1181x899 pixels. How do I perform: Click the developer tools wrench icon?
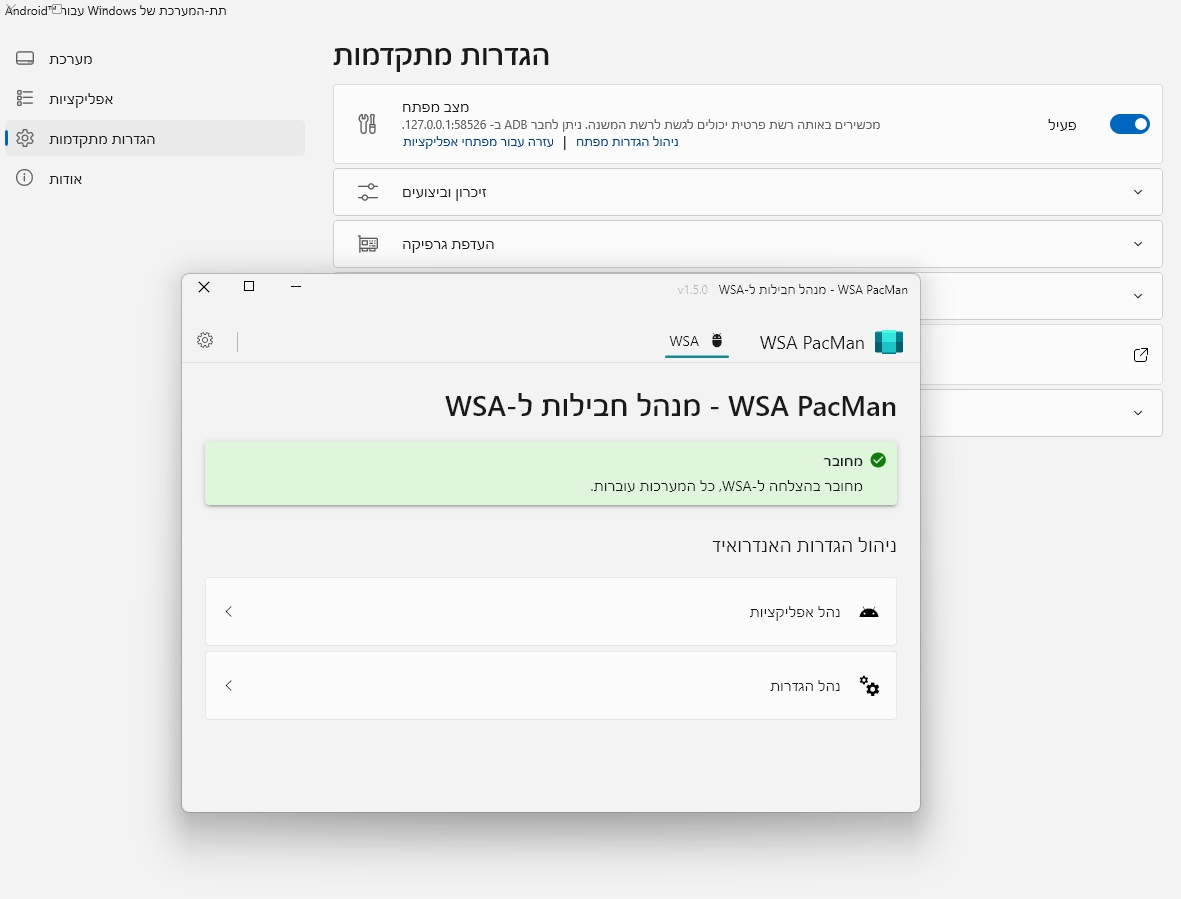click(x=367, y=124)
